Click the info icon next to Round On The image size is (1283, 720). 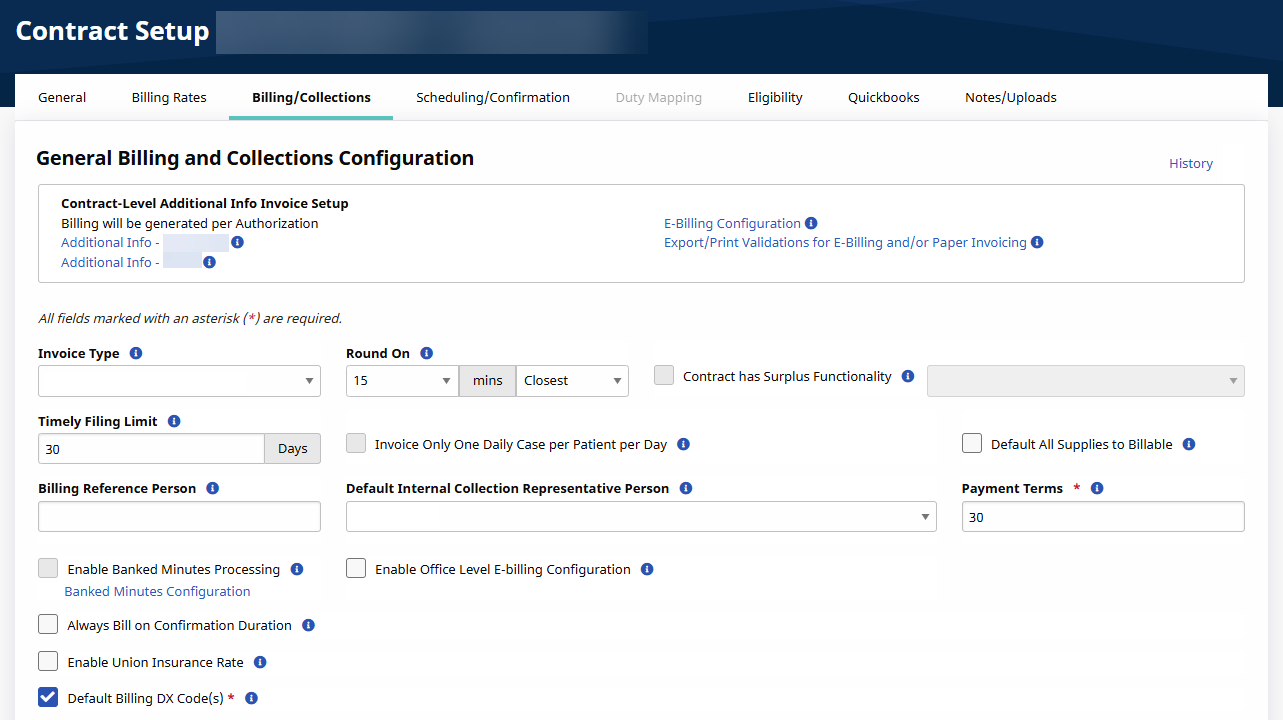pos(426,353)
